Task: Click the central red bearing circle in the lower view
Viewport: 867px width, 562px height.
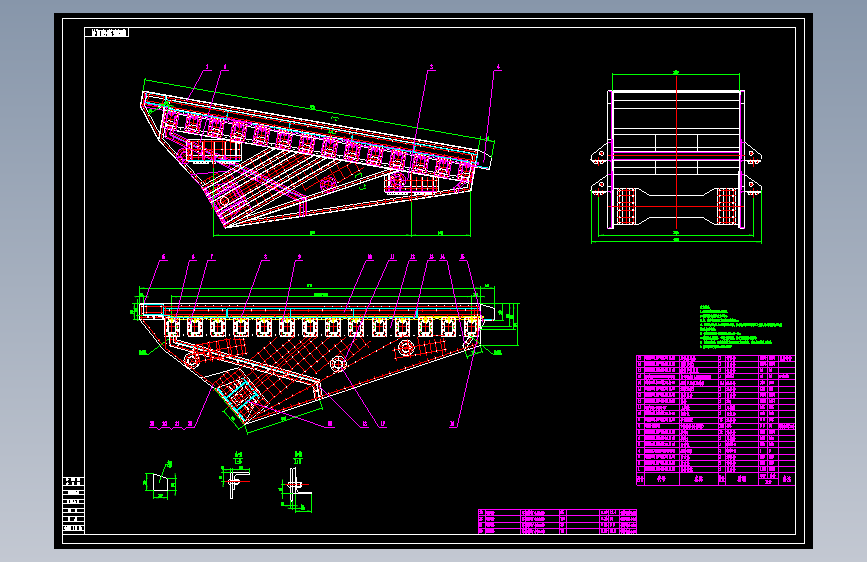Action: (338, 363)
